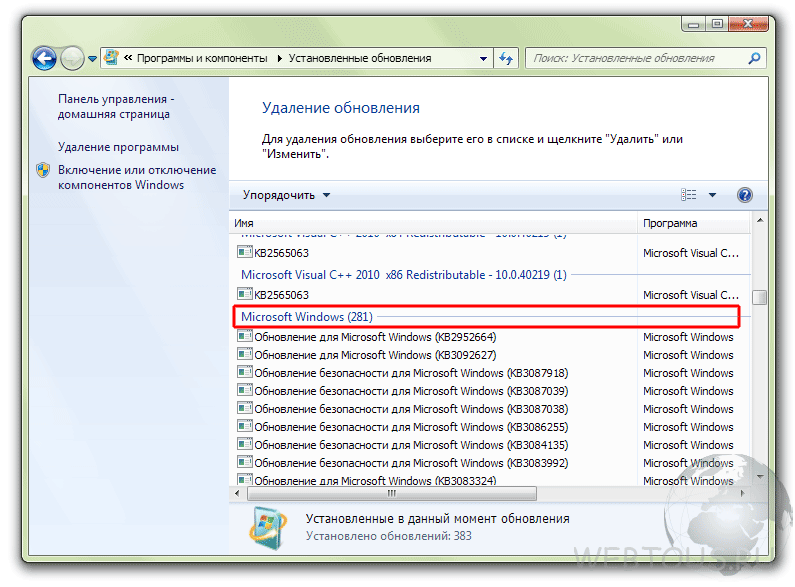The height and width of the screenshot is (587, 795).
Task: Click 'Установленные обновления' breadcrumb
Action: (x=360, y=59)
